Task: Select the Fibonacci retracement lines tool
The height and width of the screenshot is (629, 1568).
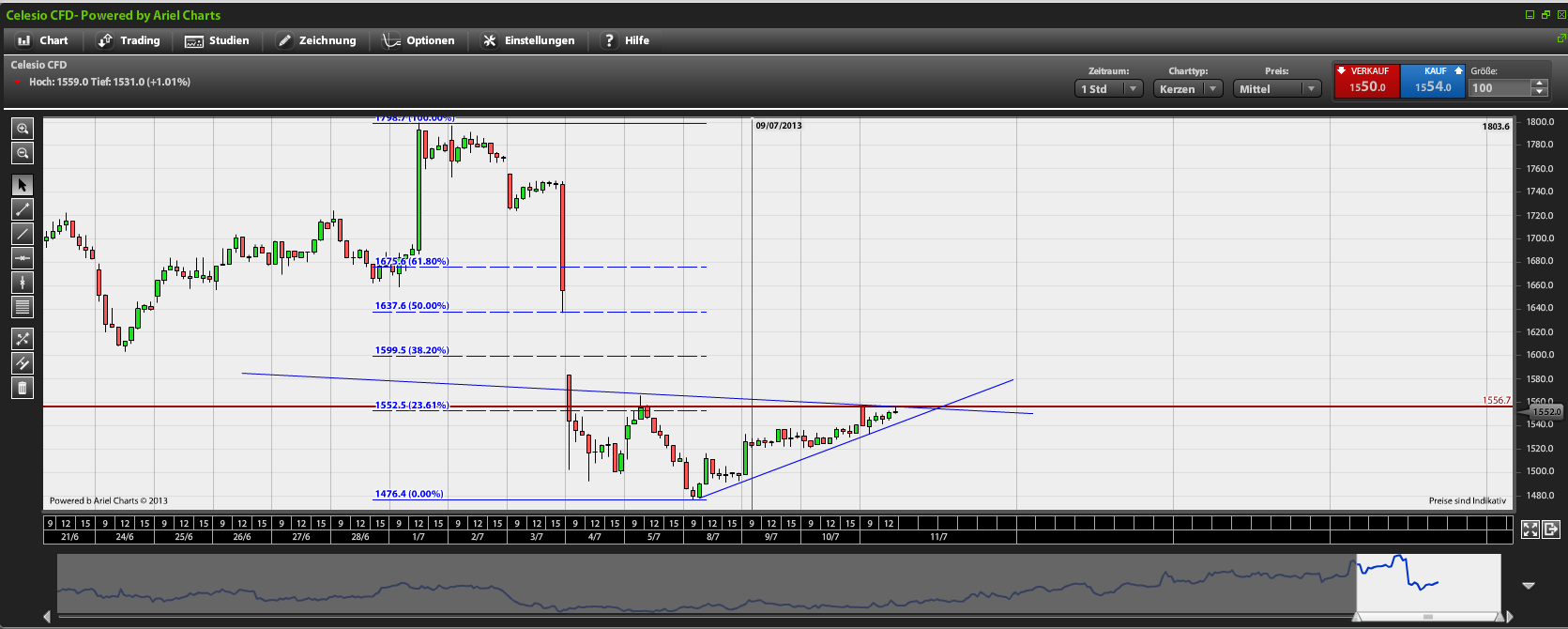Action: 23,307
